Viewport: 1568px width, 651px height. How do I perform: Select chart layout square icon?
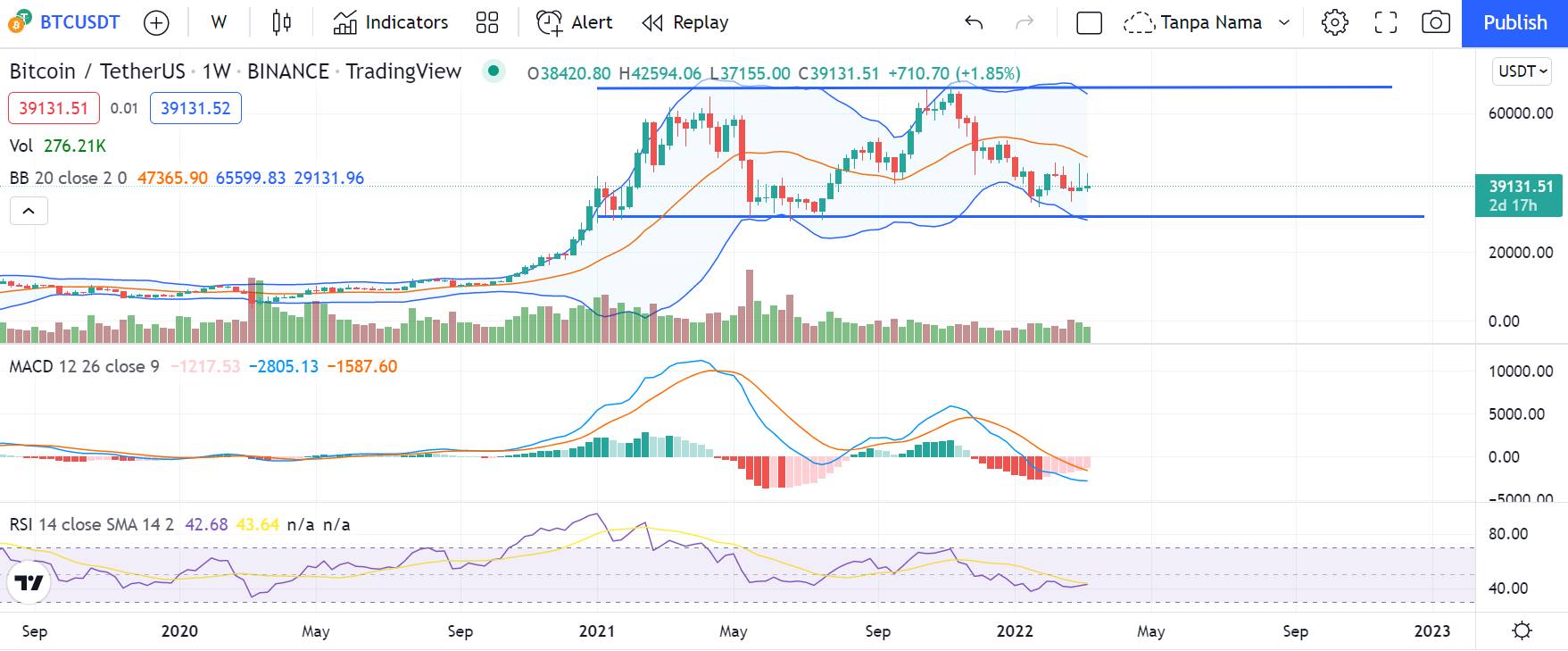[x=1089, y=22]
